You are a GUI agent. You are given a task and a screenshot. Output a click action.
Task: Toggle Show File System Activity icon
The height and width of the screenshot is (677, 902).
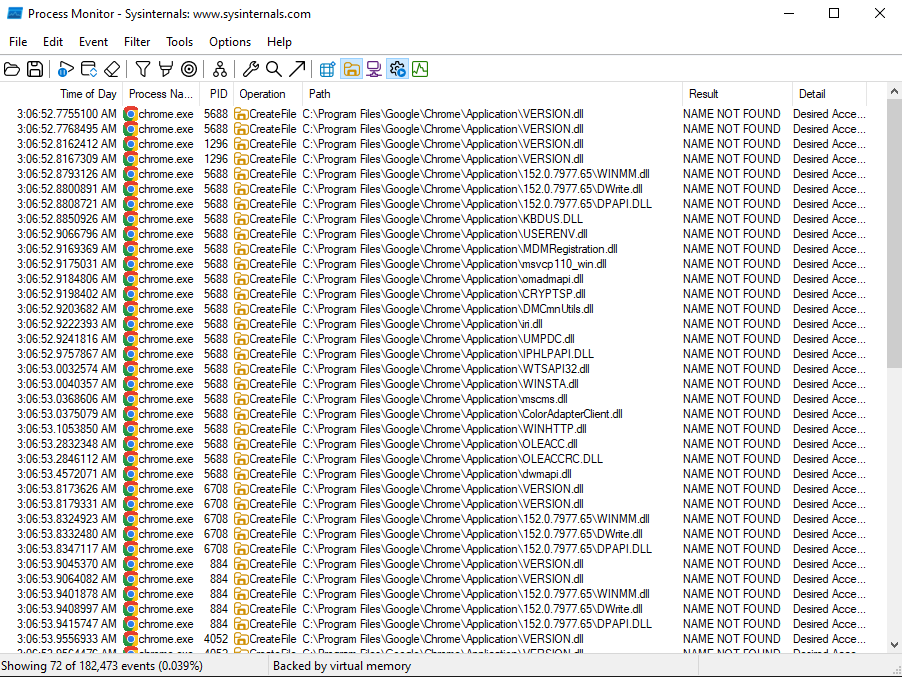pos(351,70)
